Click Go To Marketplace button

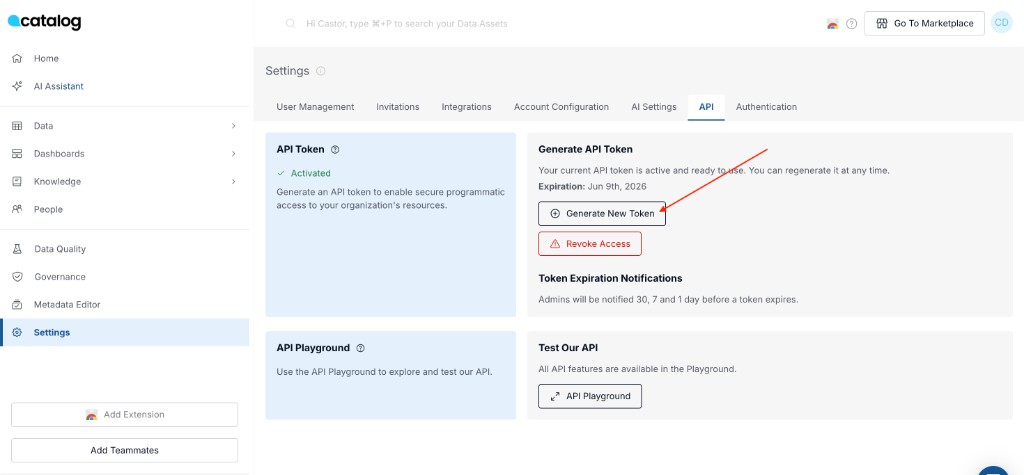click(924, 24)
